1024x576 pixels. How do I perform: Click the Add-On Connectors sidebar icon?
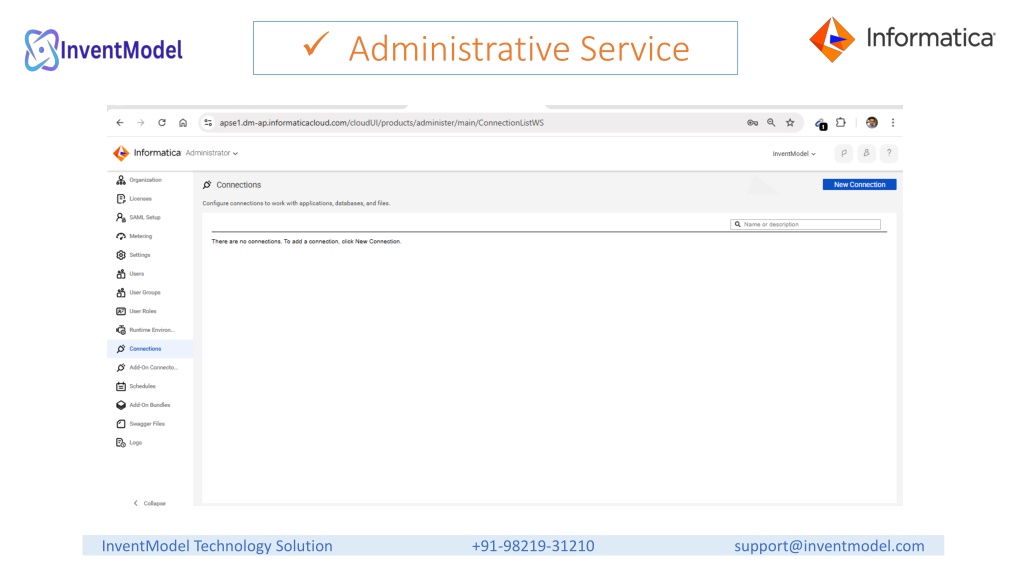(121, 368)
